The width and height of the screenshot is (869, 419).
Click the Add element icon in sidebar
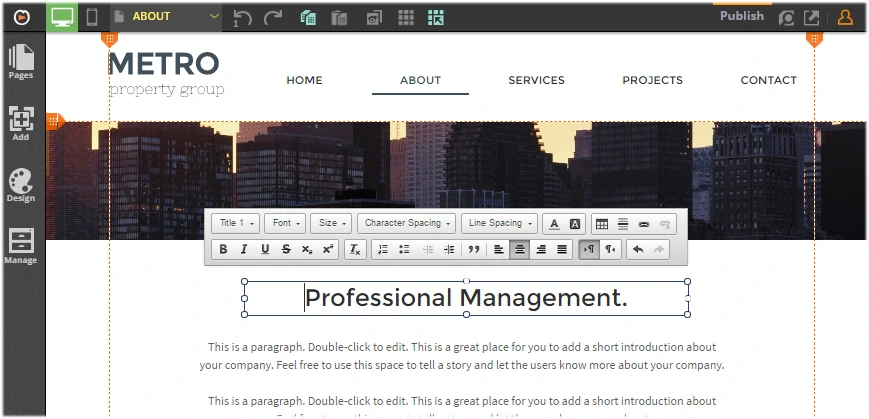click(21, 124)
